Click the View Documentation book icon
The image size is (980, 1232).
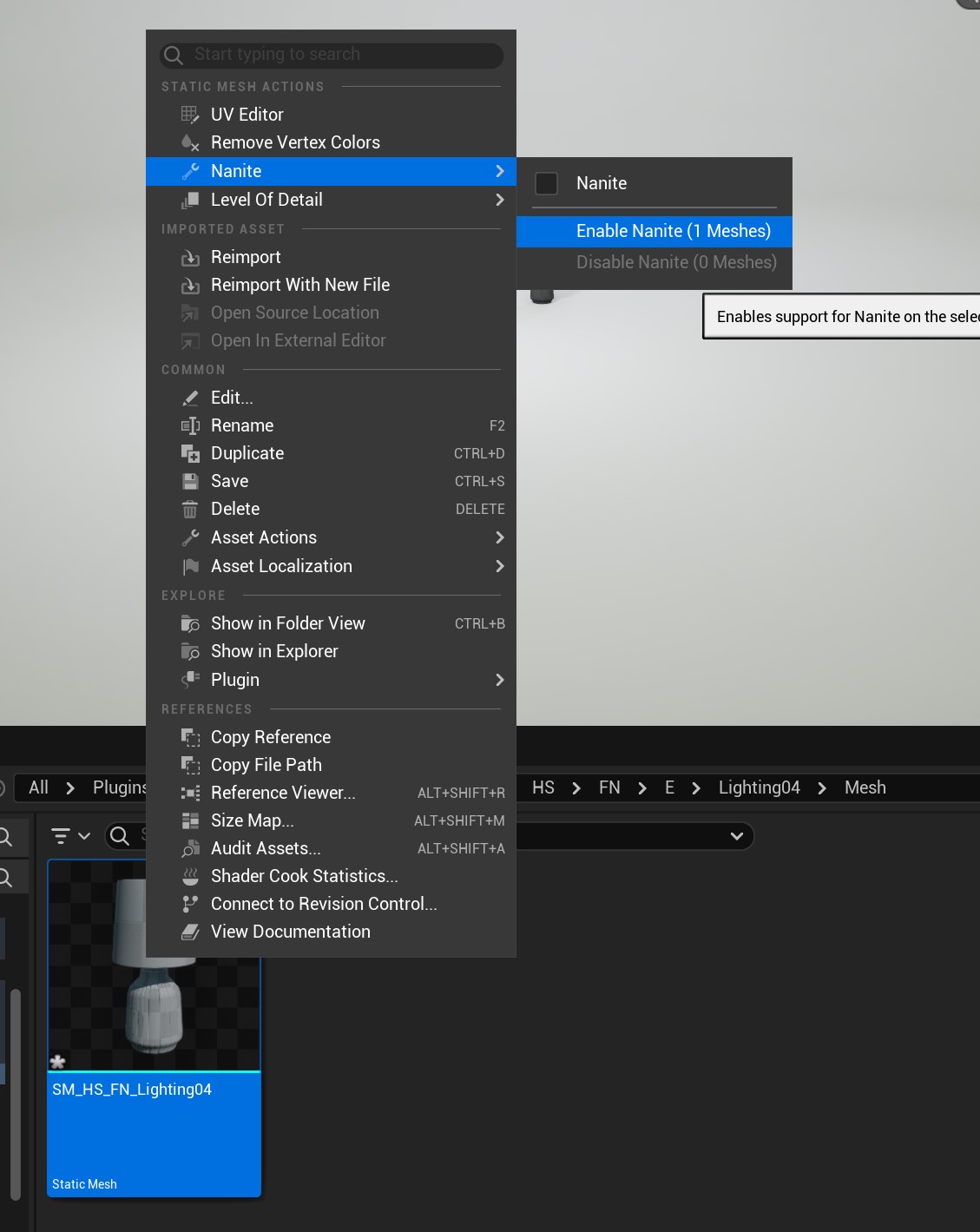[190, 932]
